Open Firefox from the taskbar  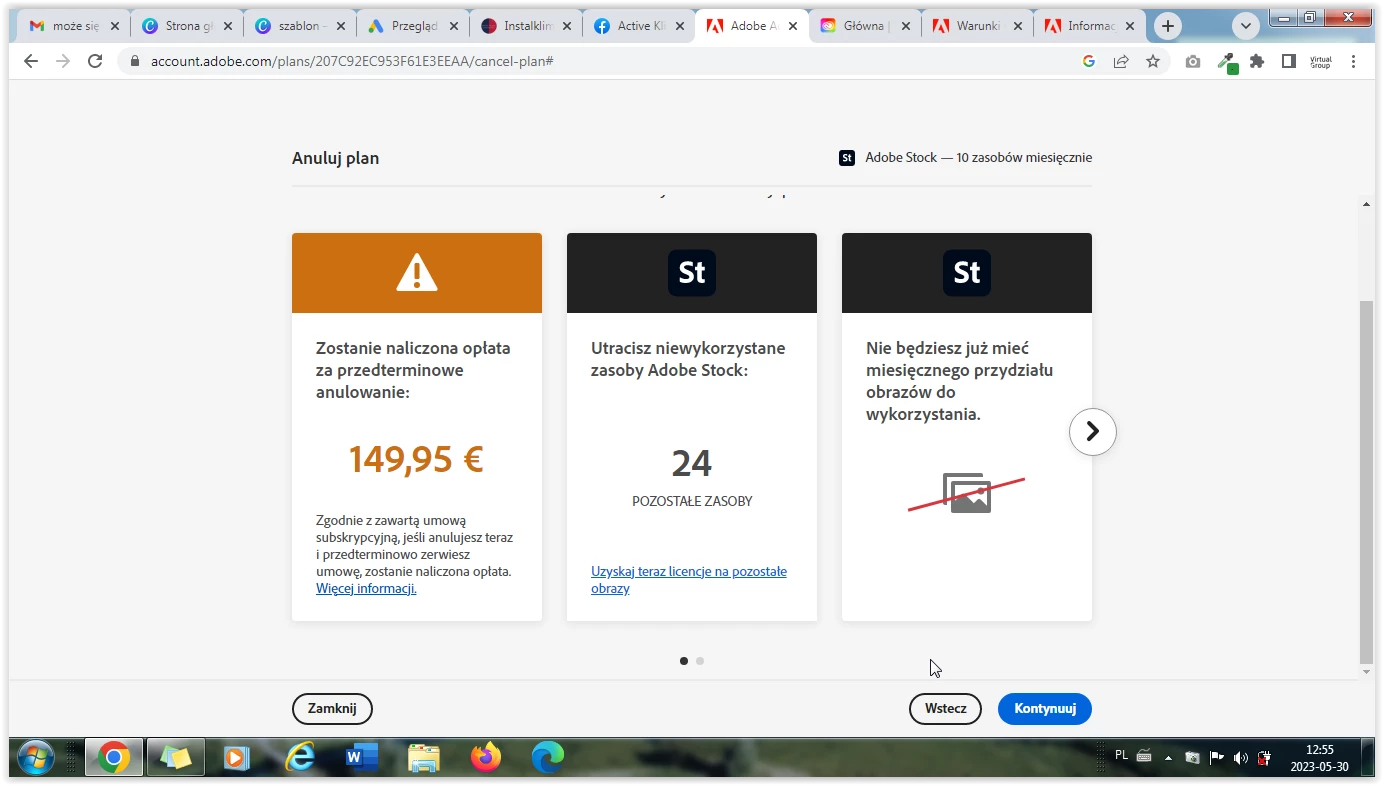tap(486, 758)
